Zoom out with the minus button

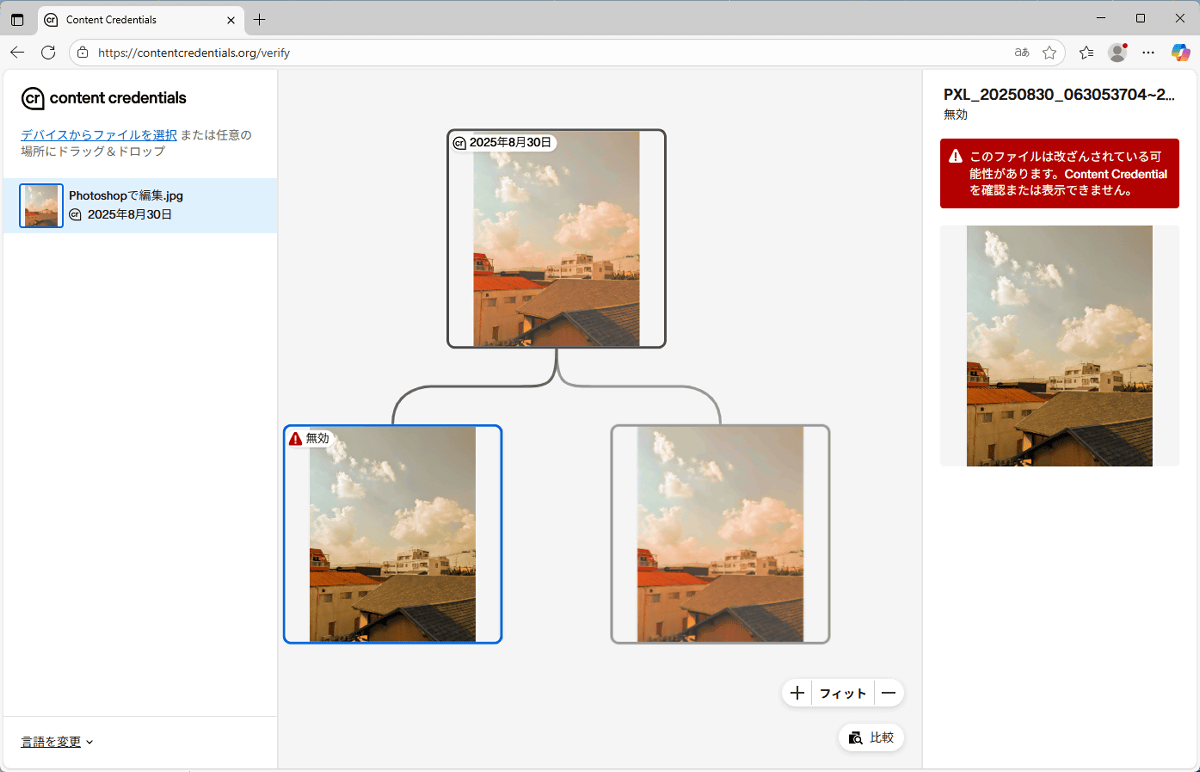tap(888, 693)
